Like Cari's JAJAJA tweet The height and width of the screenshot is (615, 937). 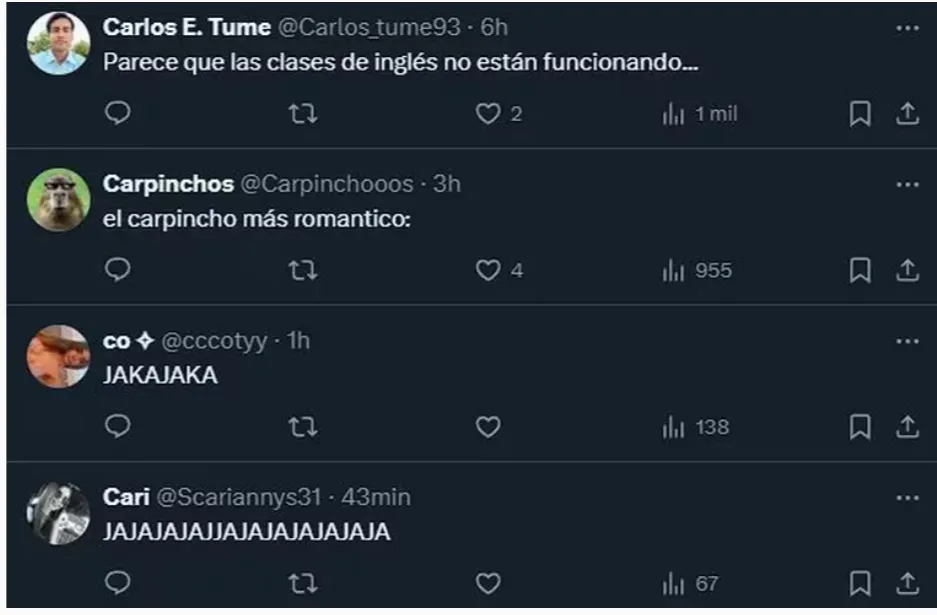(x=487, y=583)
